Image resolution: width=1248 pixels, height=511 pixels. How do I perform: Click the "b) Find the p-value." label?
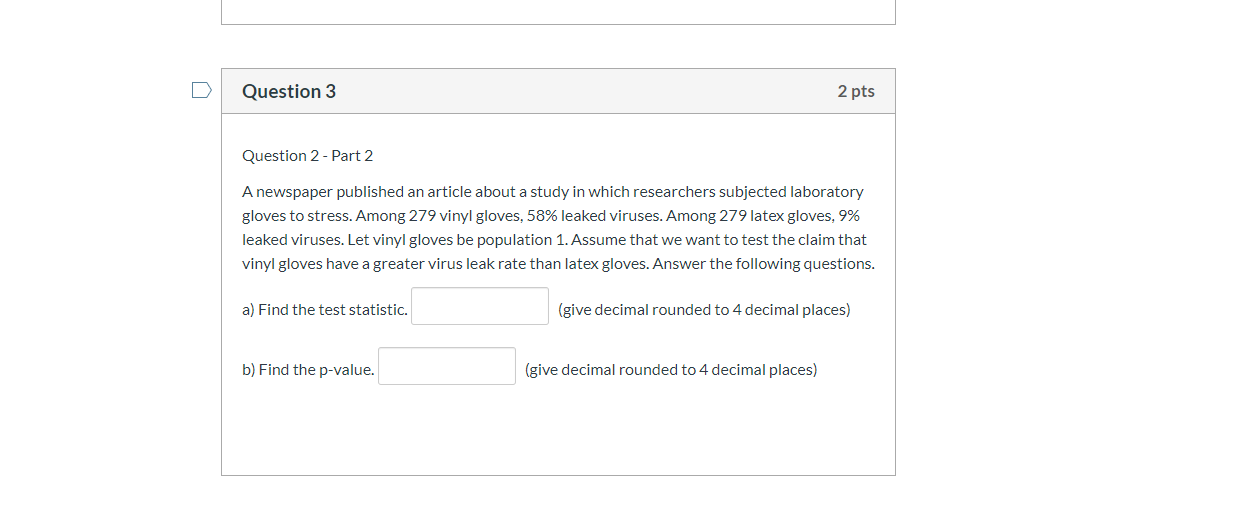(308, 370)
